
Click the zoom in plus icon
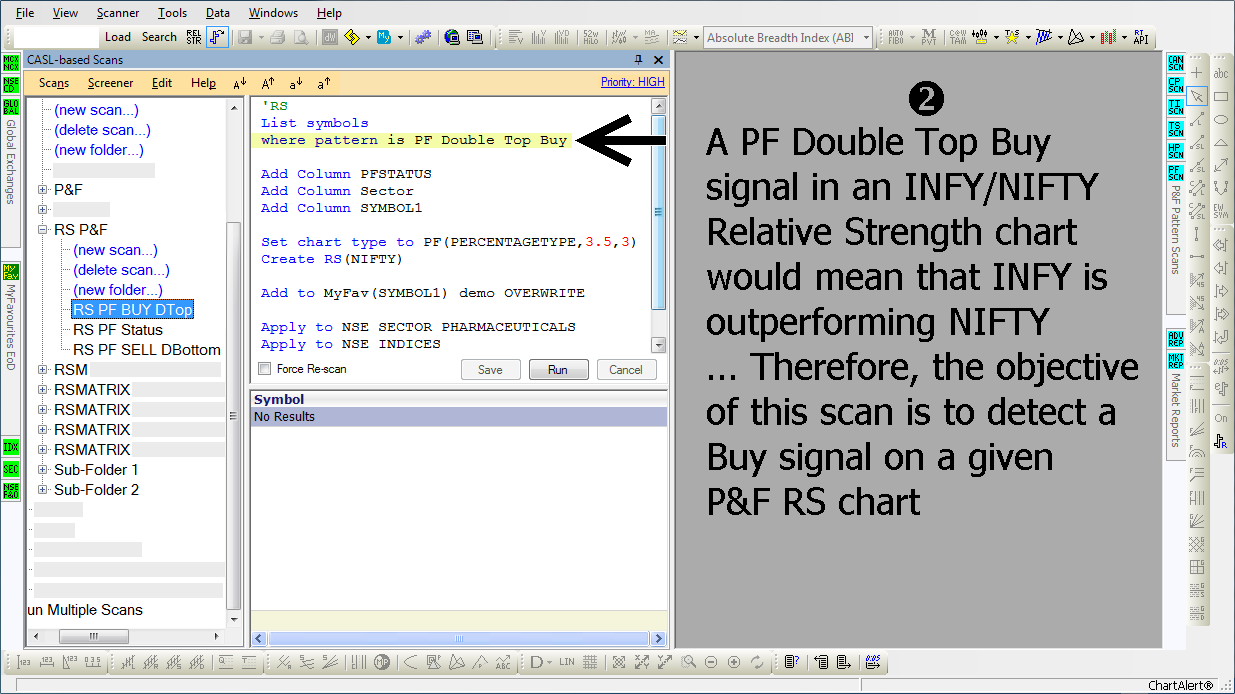734,662
